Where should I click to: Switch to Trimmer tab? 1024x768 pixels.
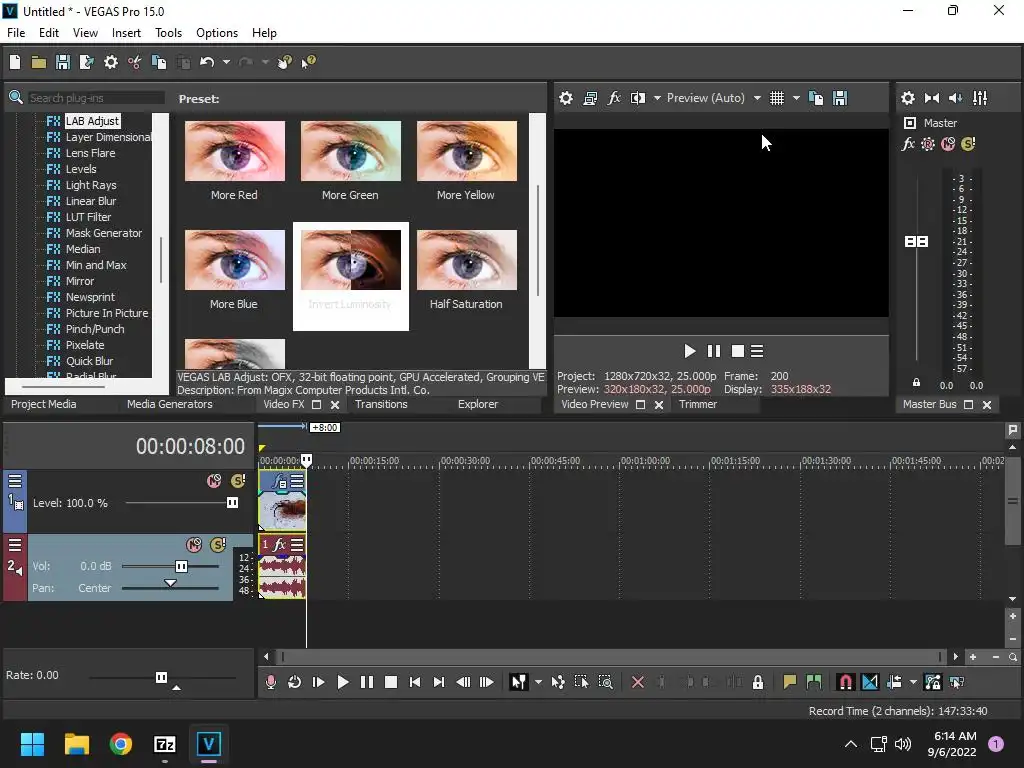click(697, 404)
